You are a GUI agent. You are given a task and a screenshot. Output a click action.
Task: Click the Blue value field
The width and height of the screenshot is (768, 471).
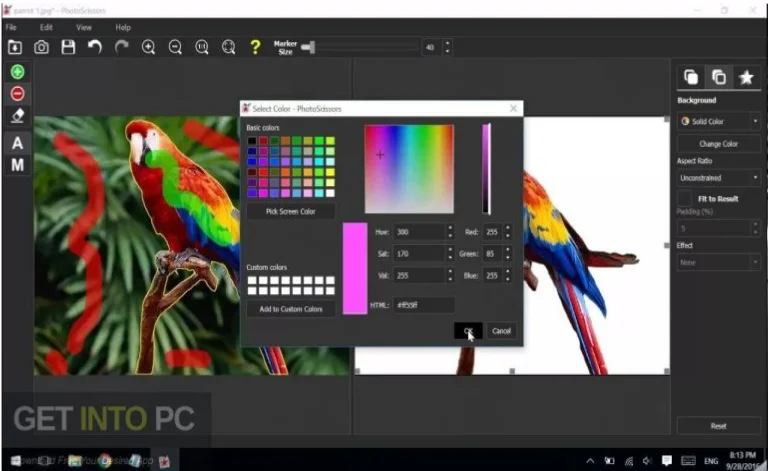(493, 276)
